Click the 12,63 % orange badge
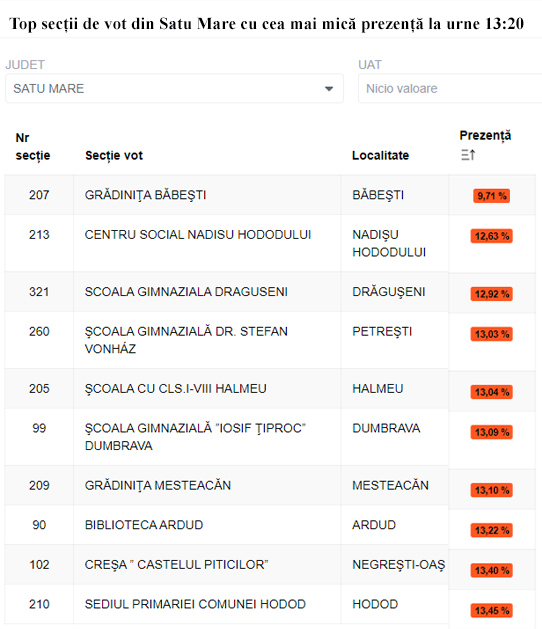Viewport: 542px width, 629px height. click(491, 236)
